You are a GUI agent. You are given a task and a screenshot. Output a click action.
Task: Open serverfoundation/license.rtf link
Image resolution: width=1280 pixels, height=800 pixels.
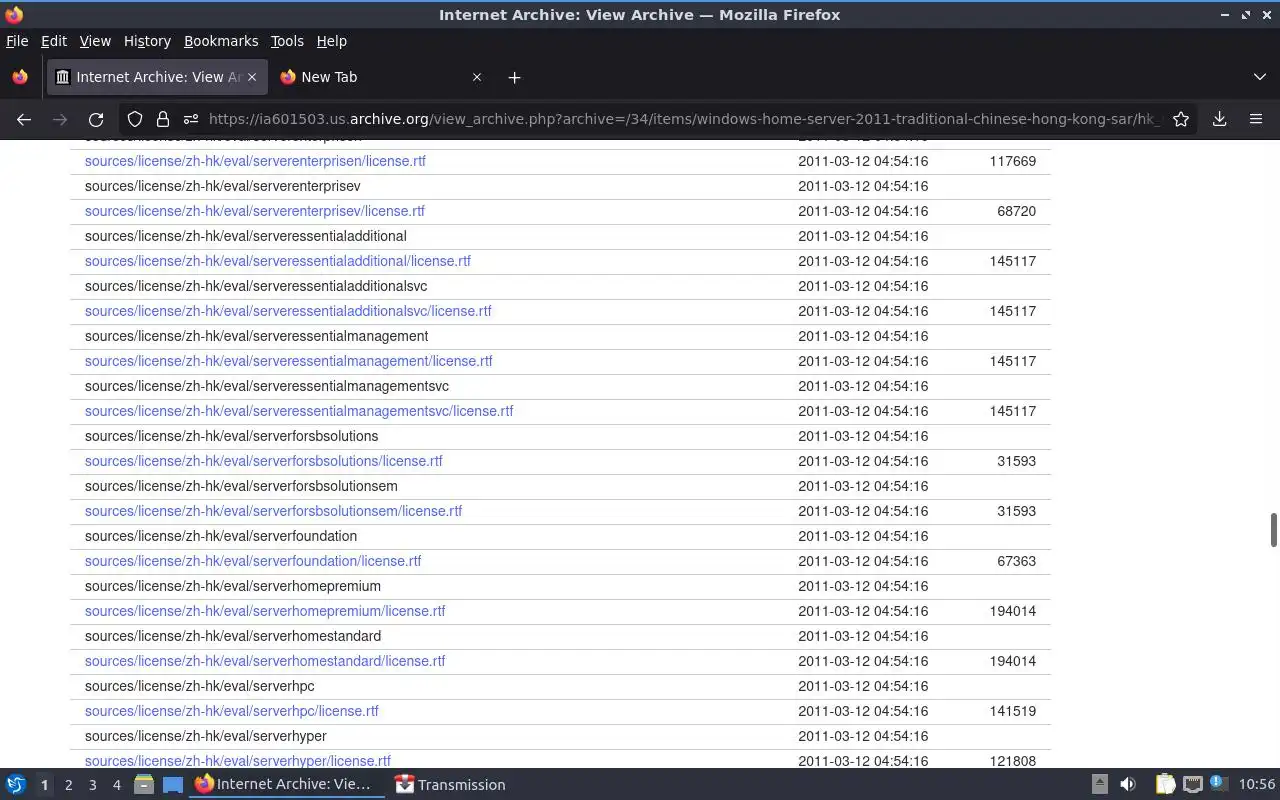(253, 561)
